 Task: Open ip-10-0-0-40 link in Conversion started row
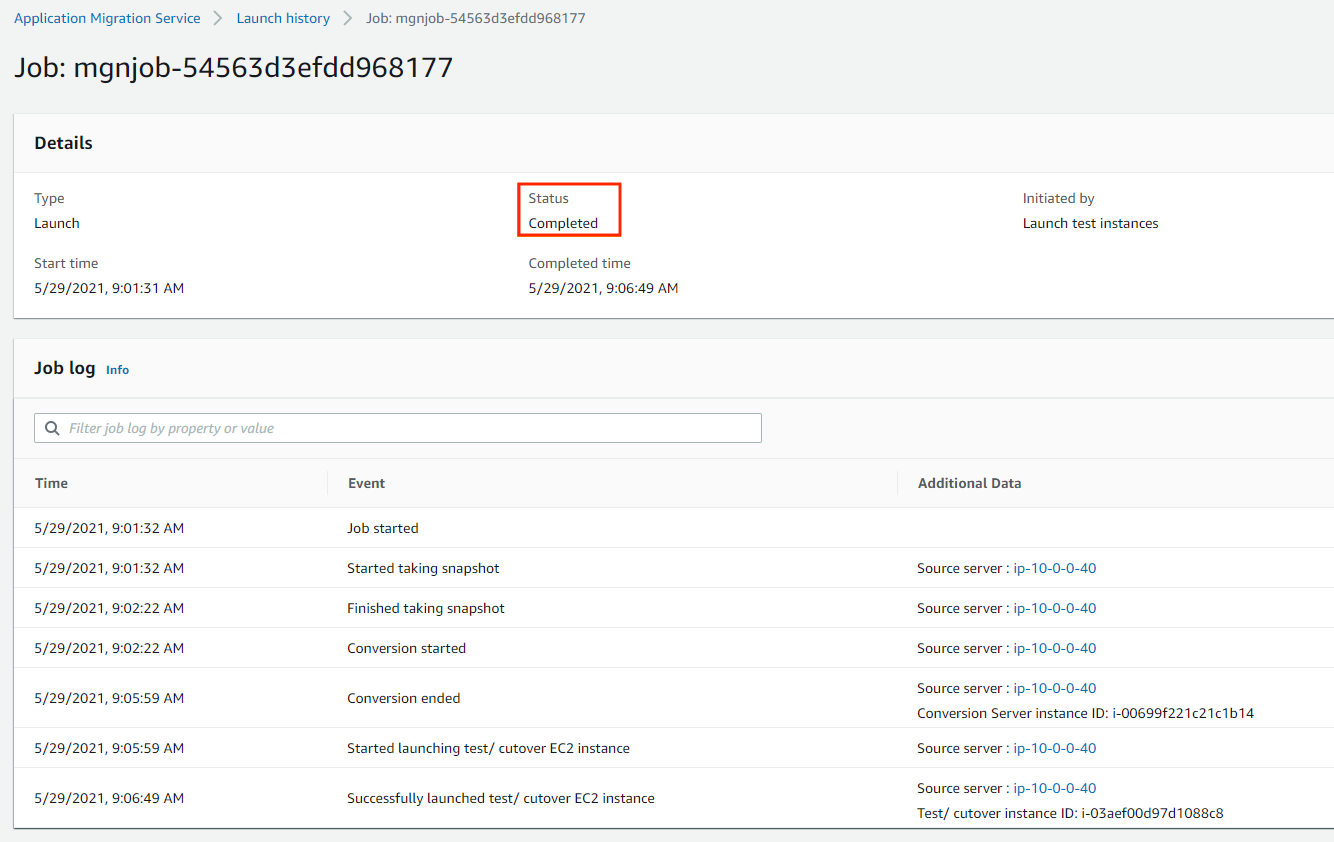[1055, 648]
